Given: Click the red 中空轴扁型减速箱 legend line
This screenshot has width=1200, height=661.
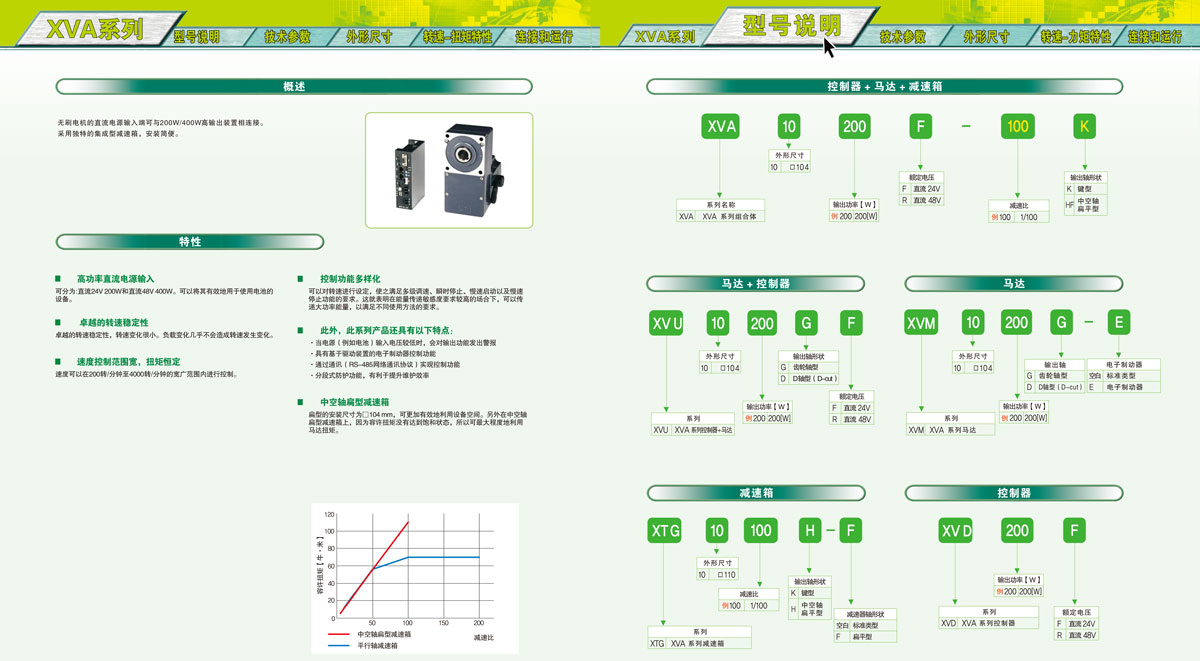Looking at the screenshot, I should coord(341,634).
